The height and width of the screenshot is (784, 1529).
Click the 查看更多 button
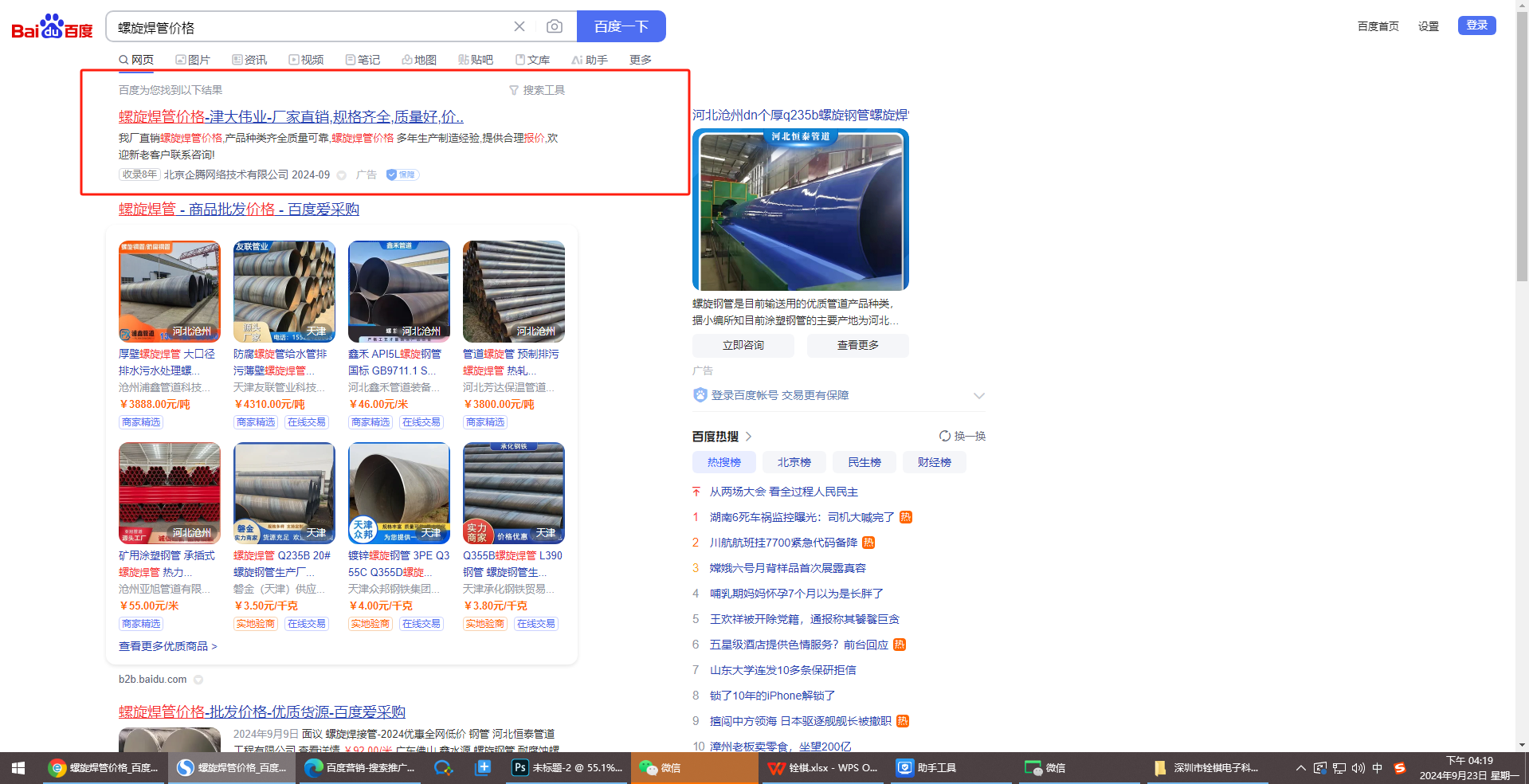click(858, 345)
